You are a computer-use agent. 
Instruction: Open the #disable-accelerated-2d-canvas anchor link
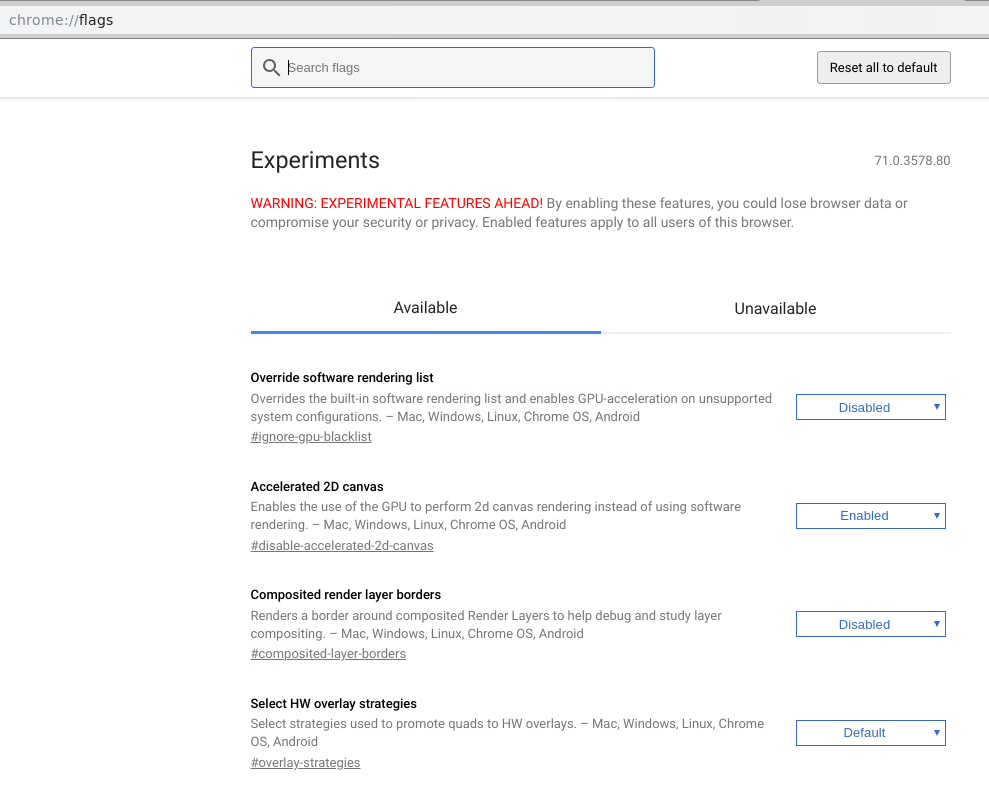tap(342, 546)
